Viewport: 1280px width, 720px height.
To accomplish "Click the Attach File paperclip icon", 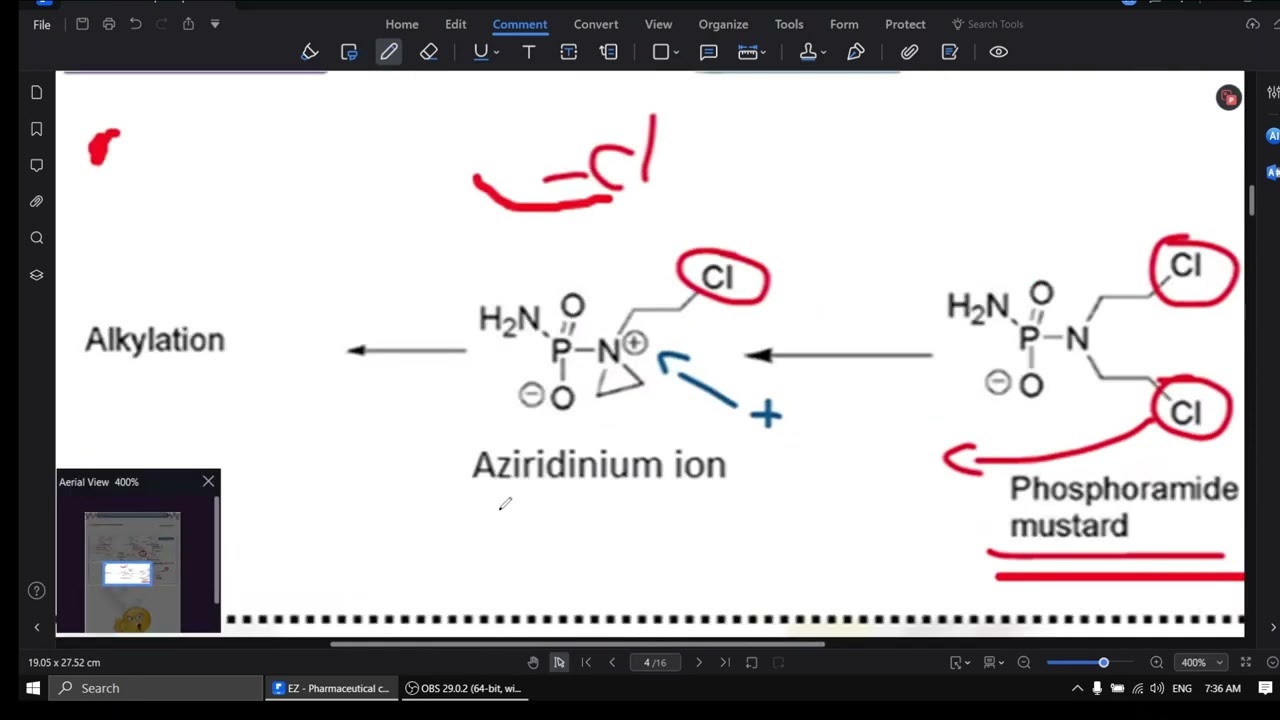I will click(x=909, y=52).
